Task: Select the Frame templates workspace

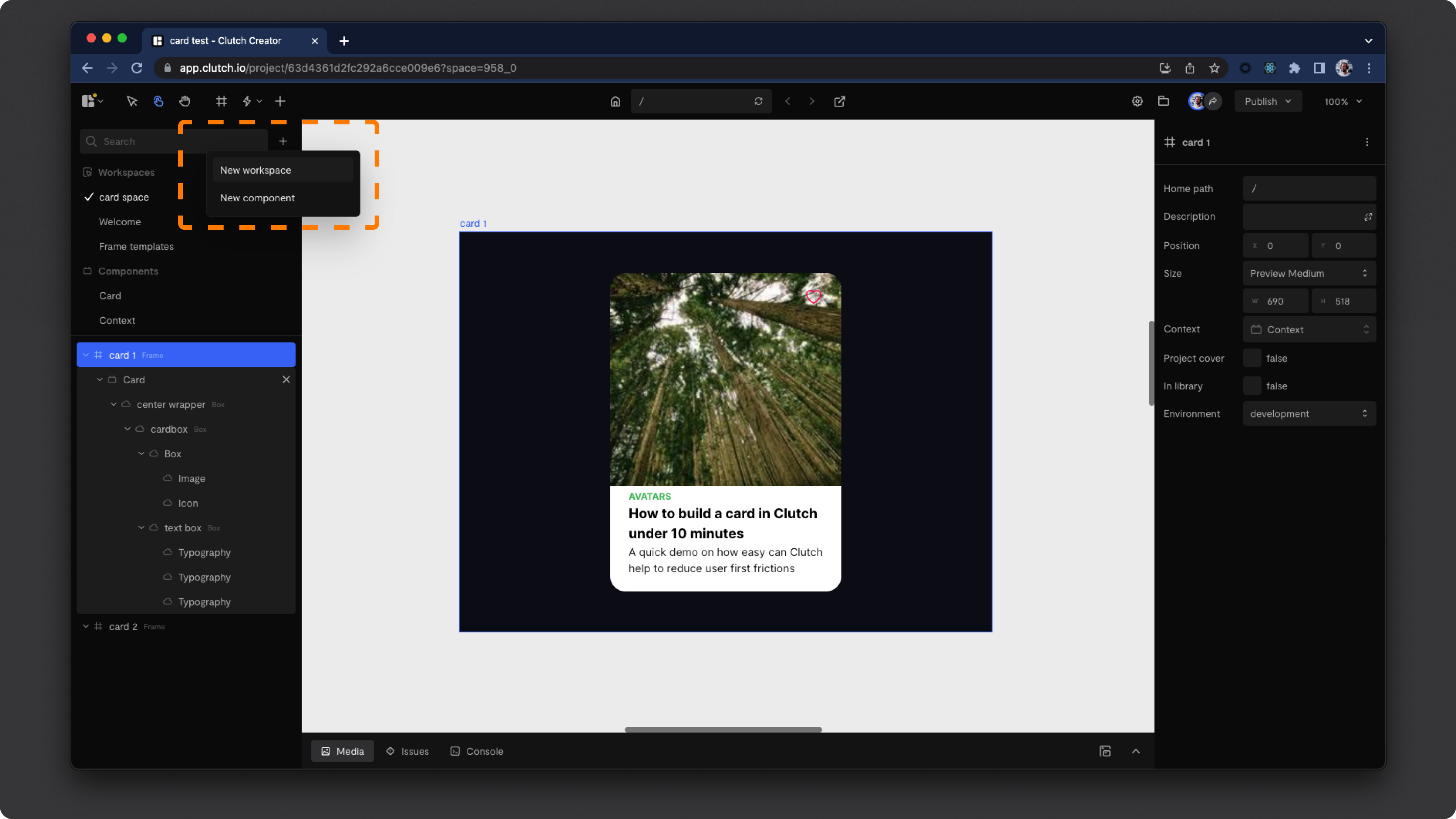Action: 136,246
